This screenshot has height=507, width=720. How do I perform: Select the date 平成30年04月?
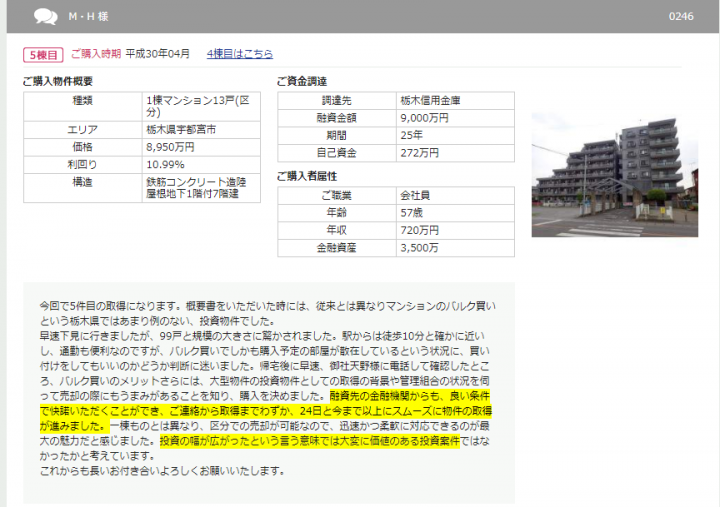(158, 54)
